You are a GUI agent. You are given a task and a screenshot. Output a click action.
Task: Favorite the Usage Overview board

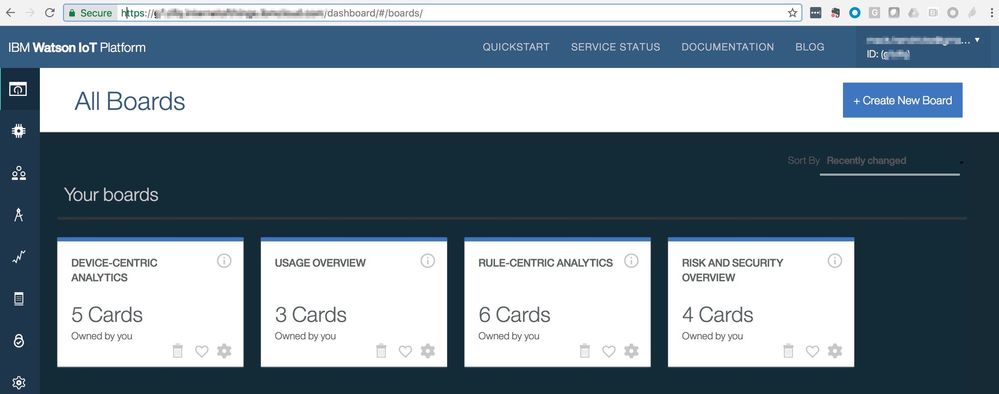tap(405, 351)
